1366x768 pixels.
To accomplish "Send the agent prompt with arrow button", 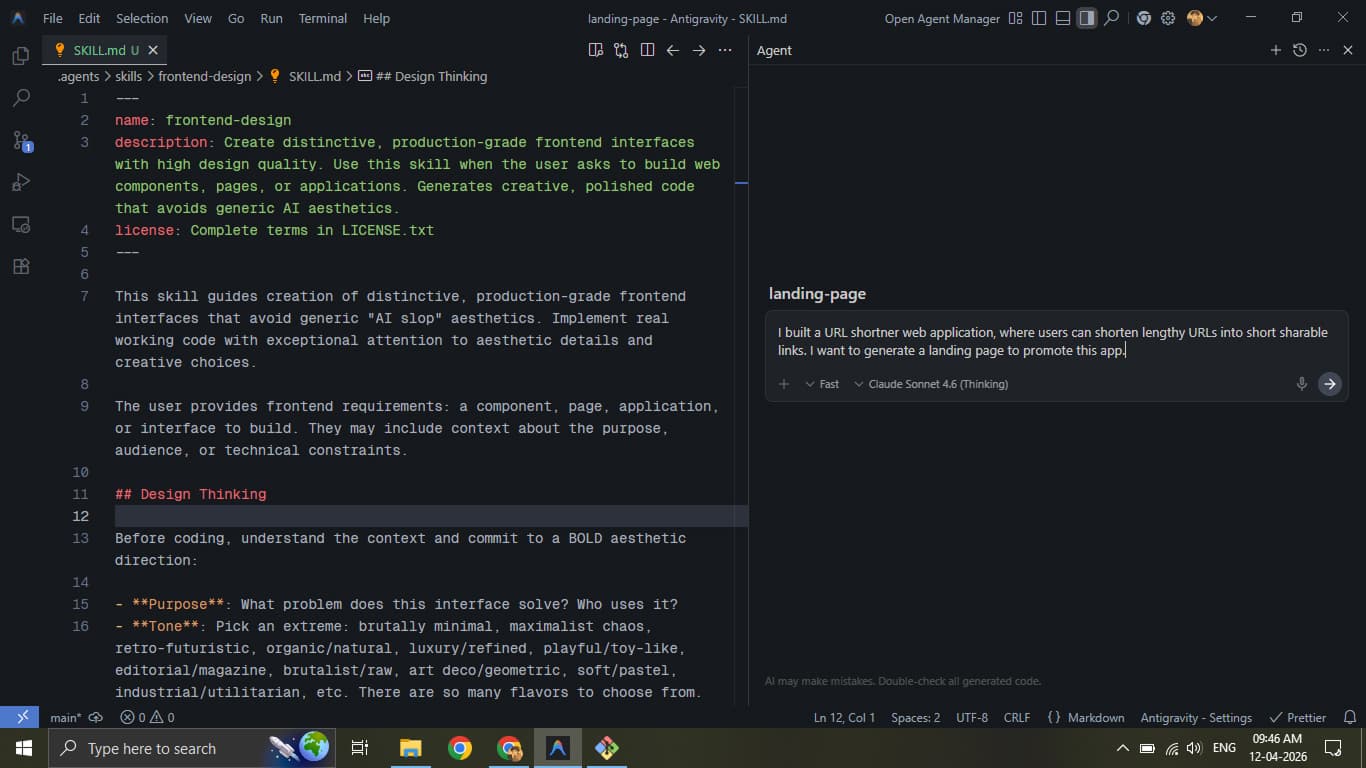I will coord(1329,384).
